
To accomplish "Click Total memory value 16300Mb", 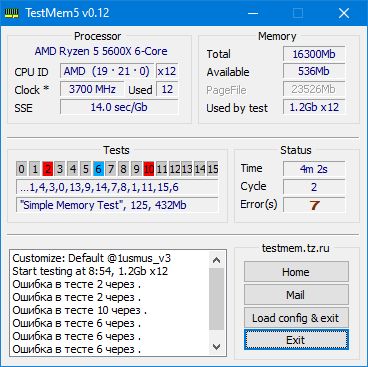I will [x=314, y=54].
